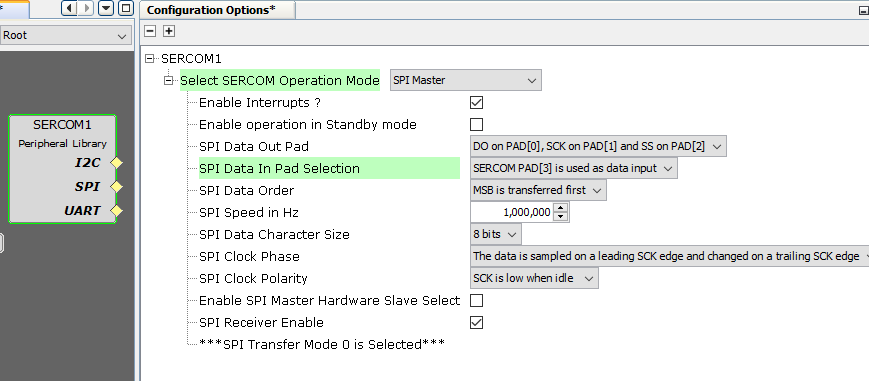Image resolution: width=869 pixels, height=381 pixels.
Task: Open SPI Clock Polarity dropdown
Action: click(534, 278)
